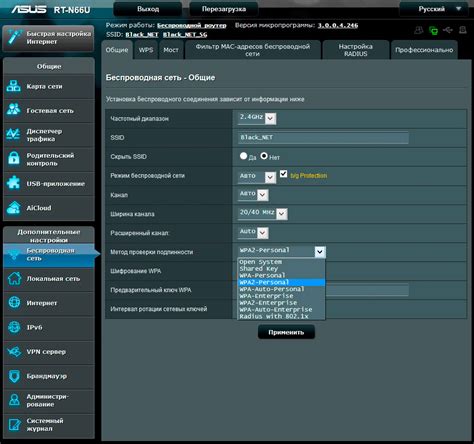474x444 pixels.
Task: Toggle the b/g Protection checkbox
Action: 283,174
